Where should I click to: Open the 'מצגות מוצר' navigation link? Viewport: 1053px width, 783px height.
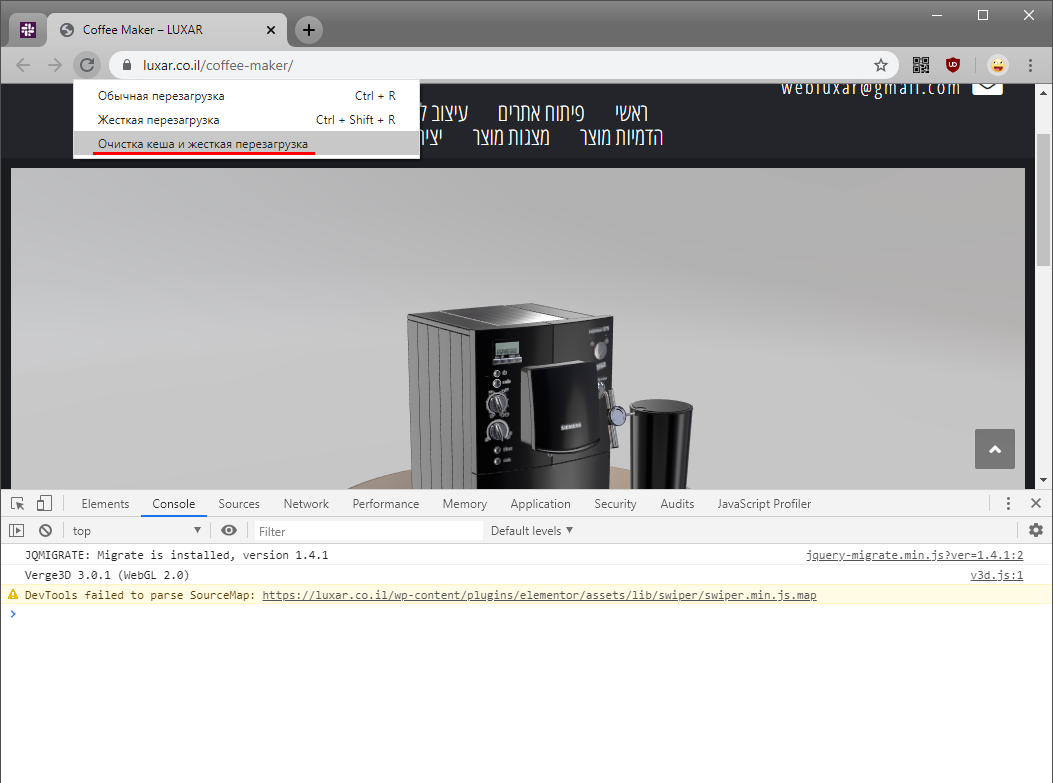511,136
